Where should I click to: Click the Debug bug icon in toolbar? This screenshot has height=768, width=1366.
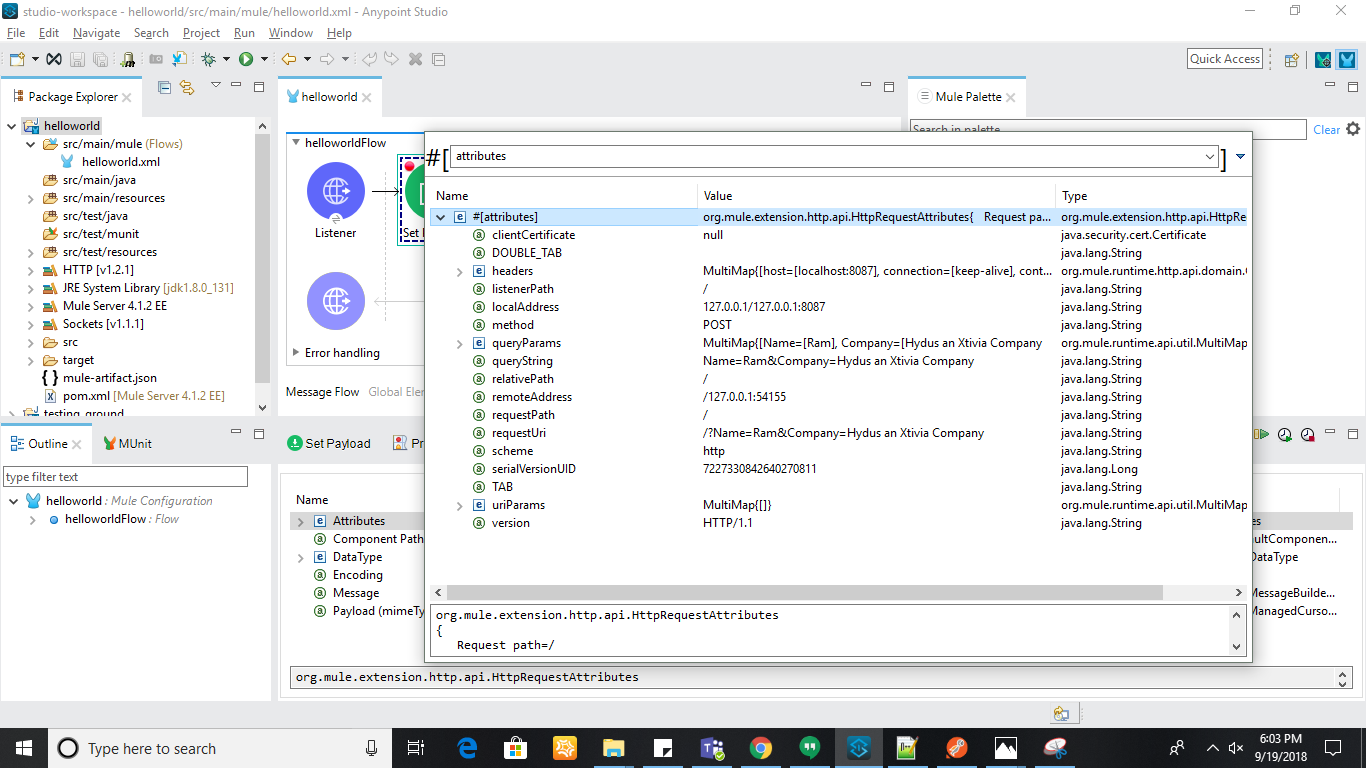coord(209,59)
